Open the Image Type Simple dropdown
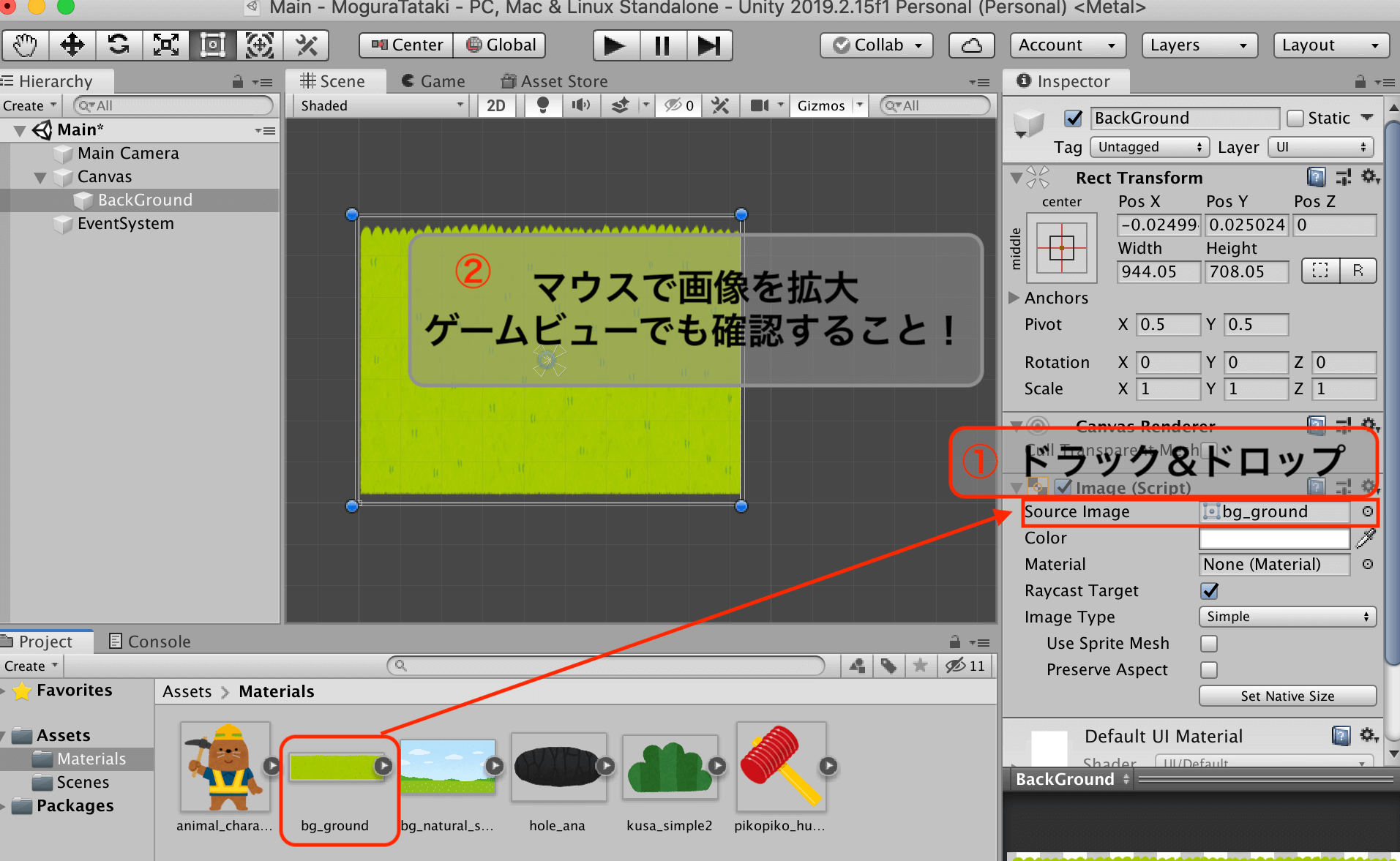This screenshot has height=861, width=1400. pos(1287,617)
